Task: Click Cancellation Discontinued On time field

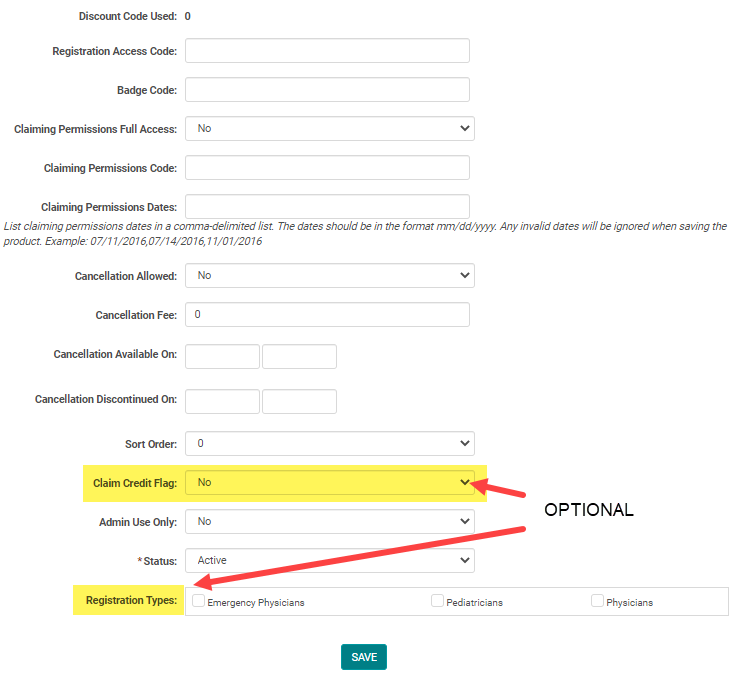Action: coord(299,401)
